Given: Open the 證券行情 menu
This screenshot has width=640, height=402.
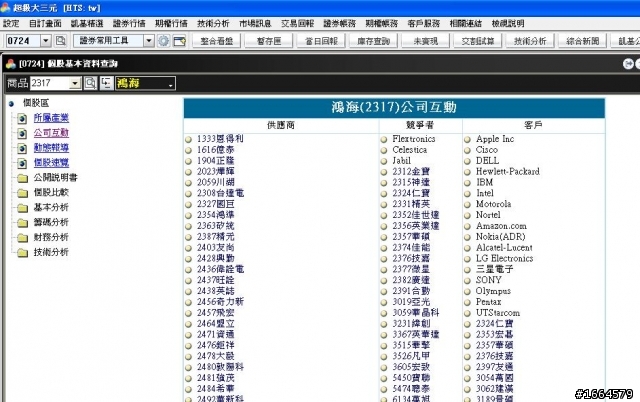Looking at the screenshot, I should tap(129, 23).
